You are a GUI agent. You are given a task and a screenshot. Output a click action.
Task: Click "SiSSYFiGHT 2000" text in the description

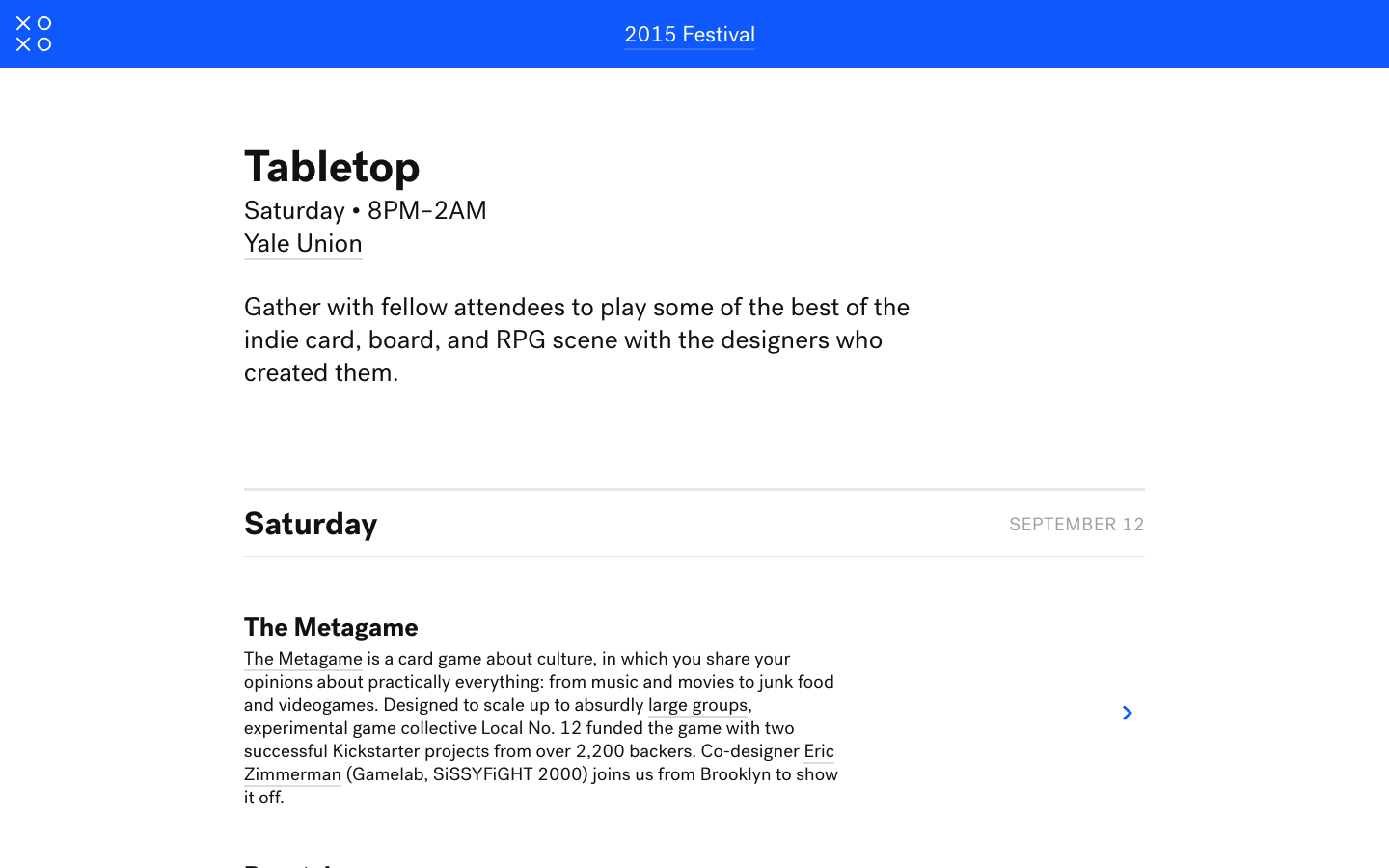510,774
